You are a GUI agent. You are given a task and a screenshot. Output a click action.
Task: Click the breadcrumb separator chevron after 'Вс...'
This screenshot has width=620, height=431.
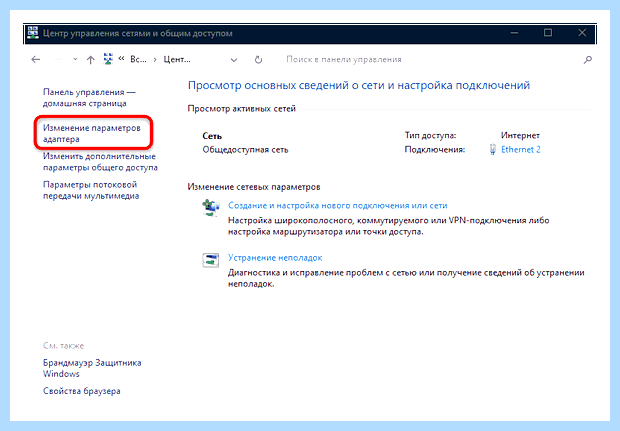(155, 60)
